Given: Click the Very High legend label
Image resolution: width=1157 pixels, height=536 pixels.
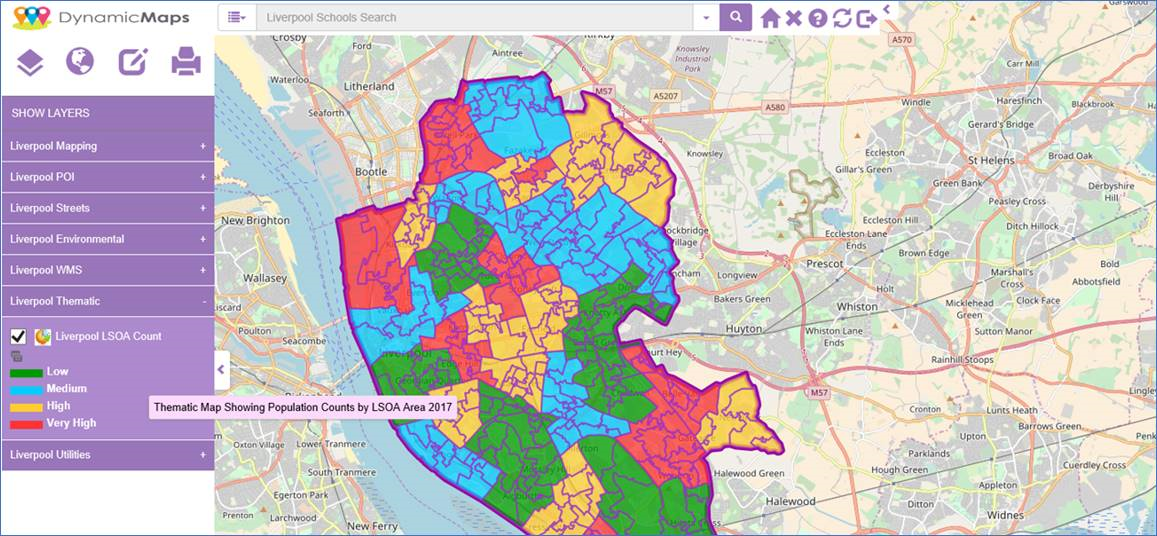Looking at the screenshot, I should coord(72,423).
